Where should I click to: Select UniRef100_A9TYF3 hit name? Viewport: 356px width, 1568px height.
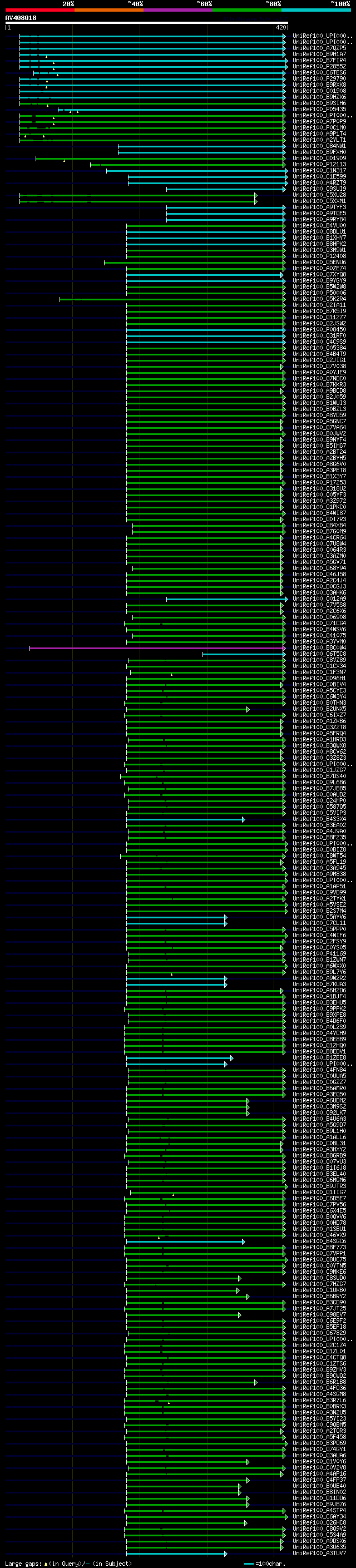coord(319,207)
